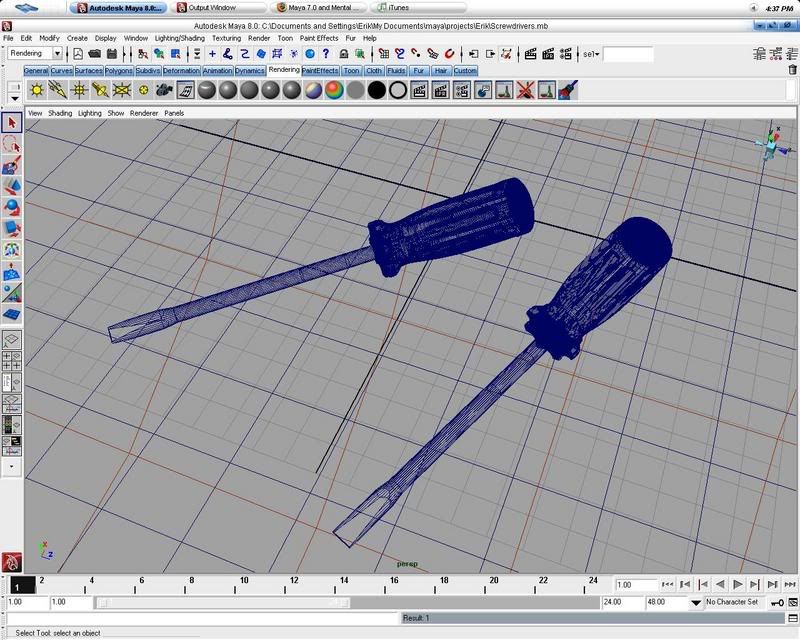Activate the Rotate tool
This screenshot has height=640, width=800.
pyautogui.click(x=12, y=208)
